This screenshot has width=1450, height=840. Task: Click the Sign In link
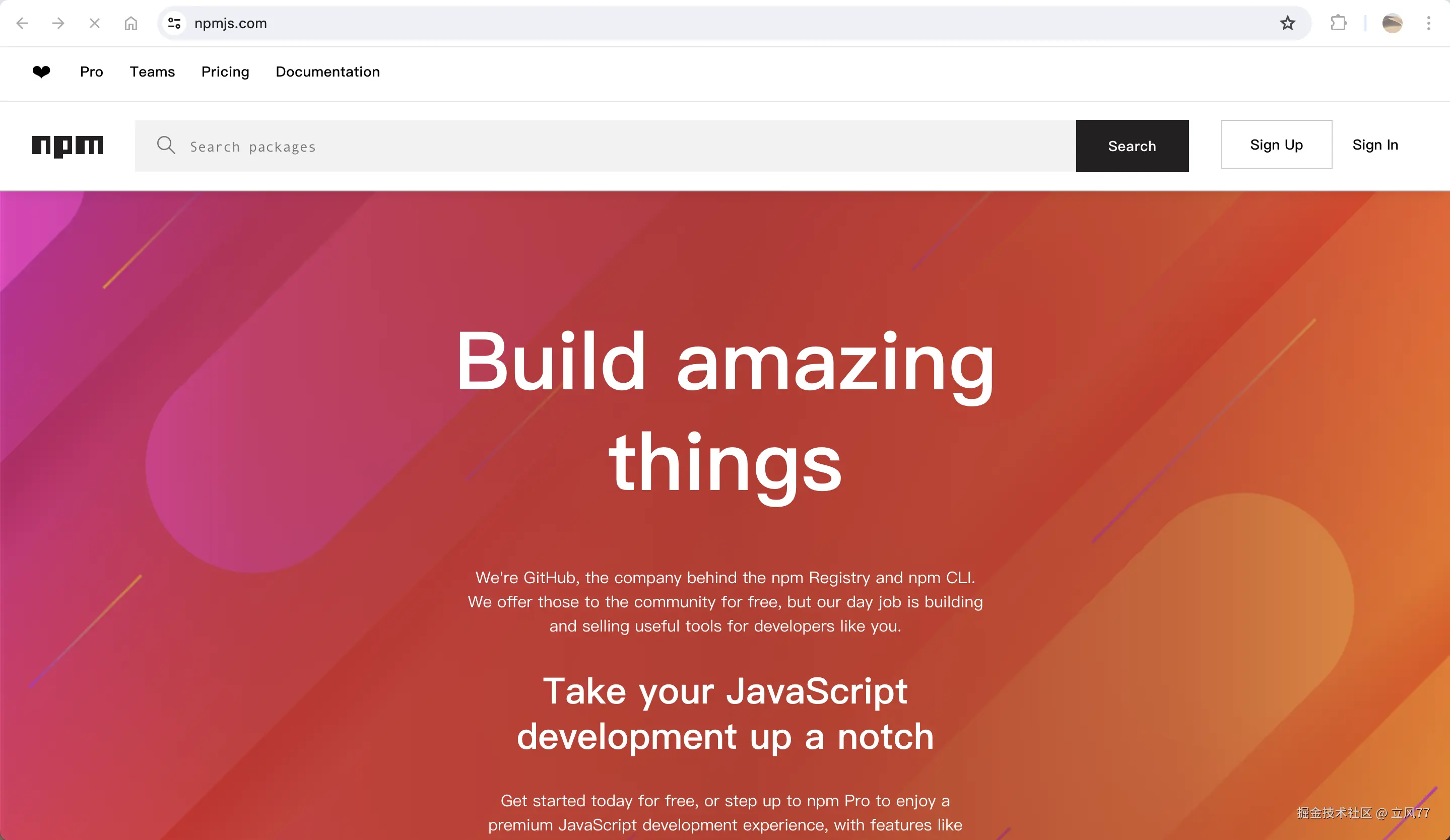[x=1374, y=145]
